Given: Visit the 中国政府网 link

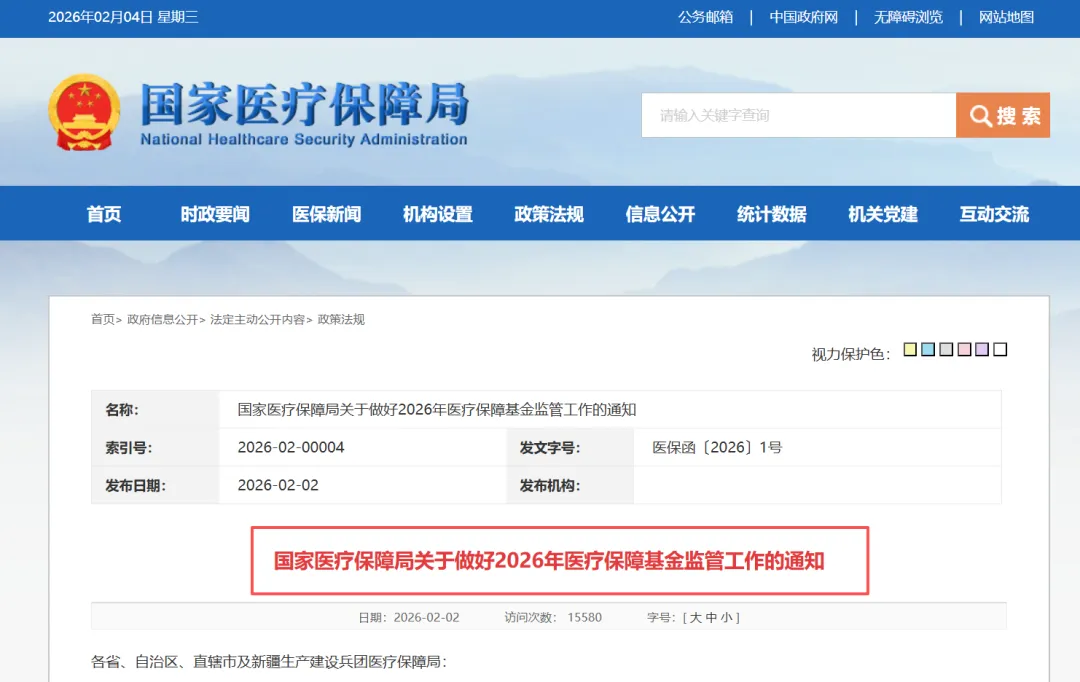Looking at the screenshot, I should 806,17.
